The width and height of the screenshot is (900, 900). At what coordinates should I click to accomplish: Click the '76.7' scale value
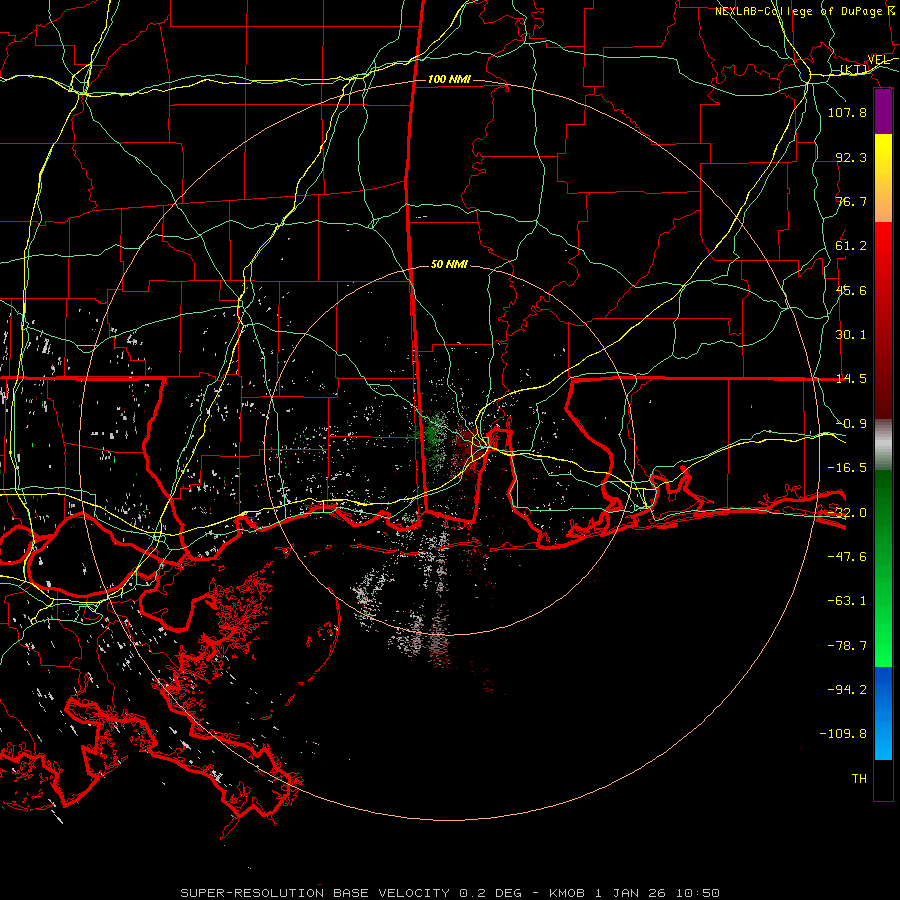851,201
